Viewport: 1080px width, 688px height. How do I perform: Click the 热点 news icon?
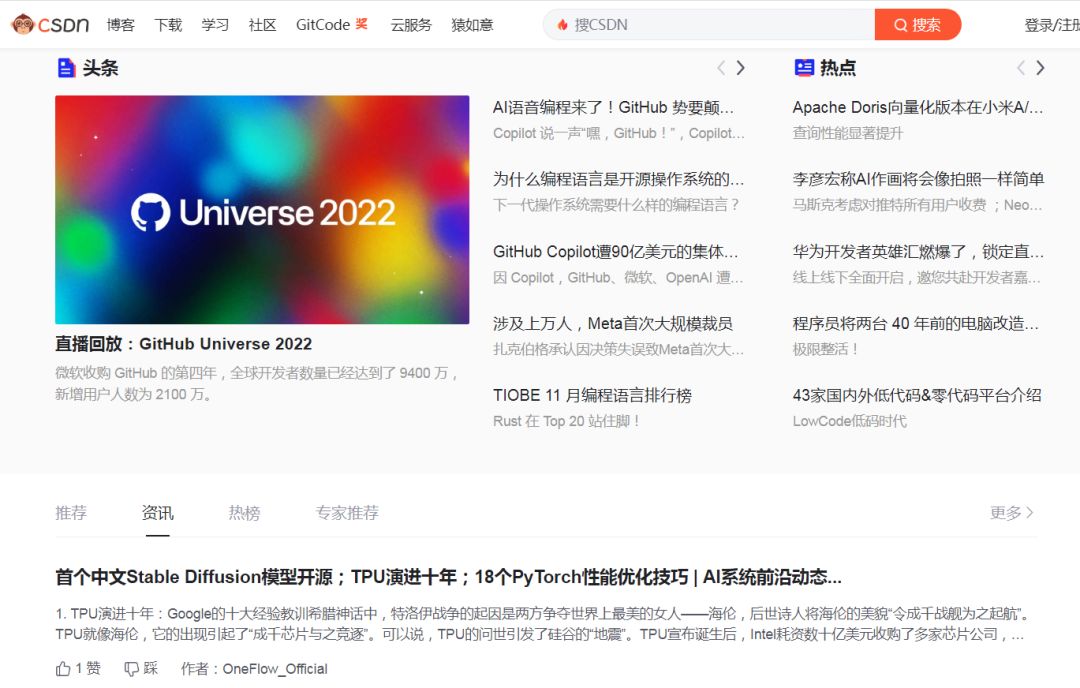coord(804,67)
